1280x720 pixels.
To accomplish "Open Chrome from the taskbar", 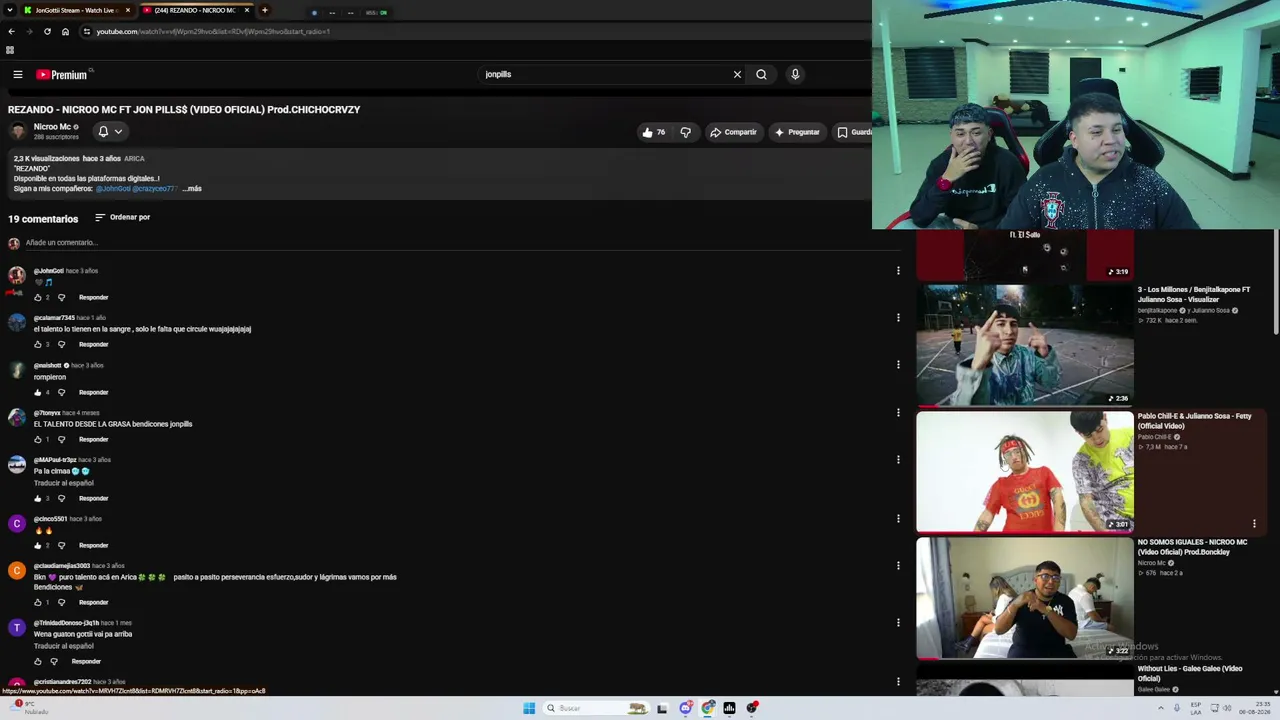I will (x=708, y=708).
